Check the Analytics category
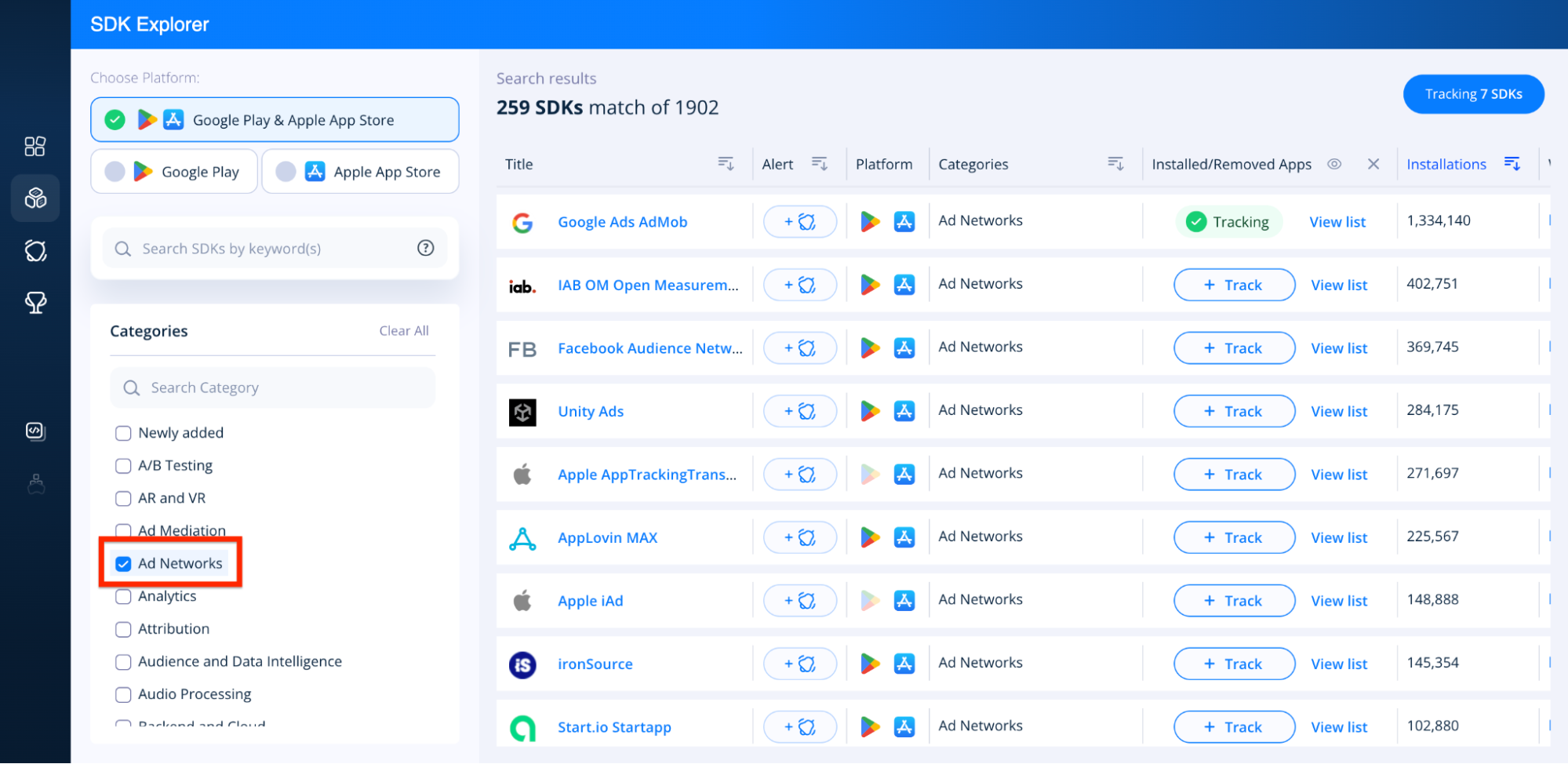The height and width of the screenshot is (764, 1568). coord(123,596)
